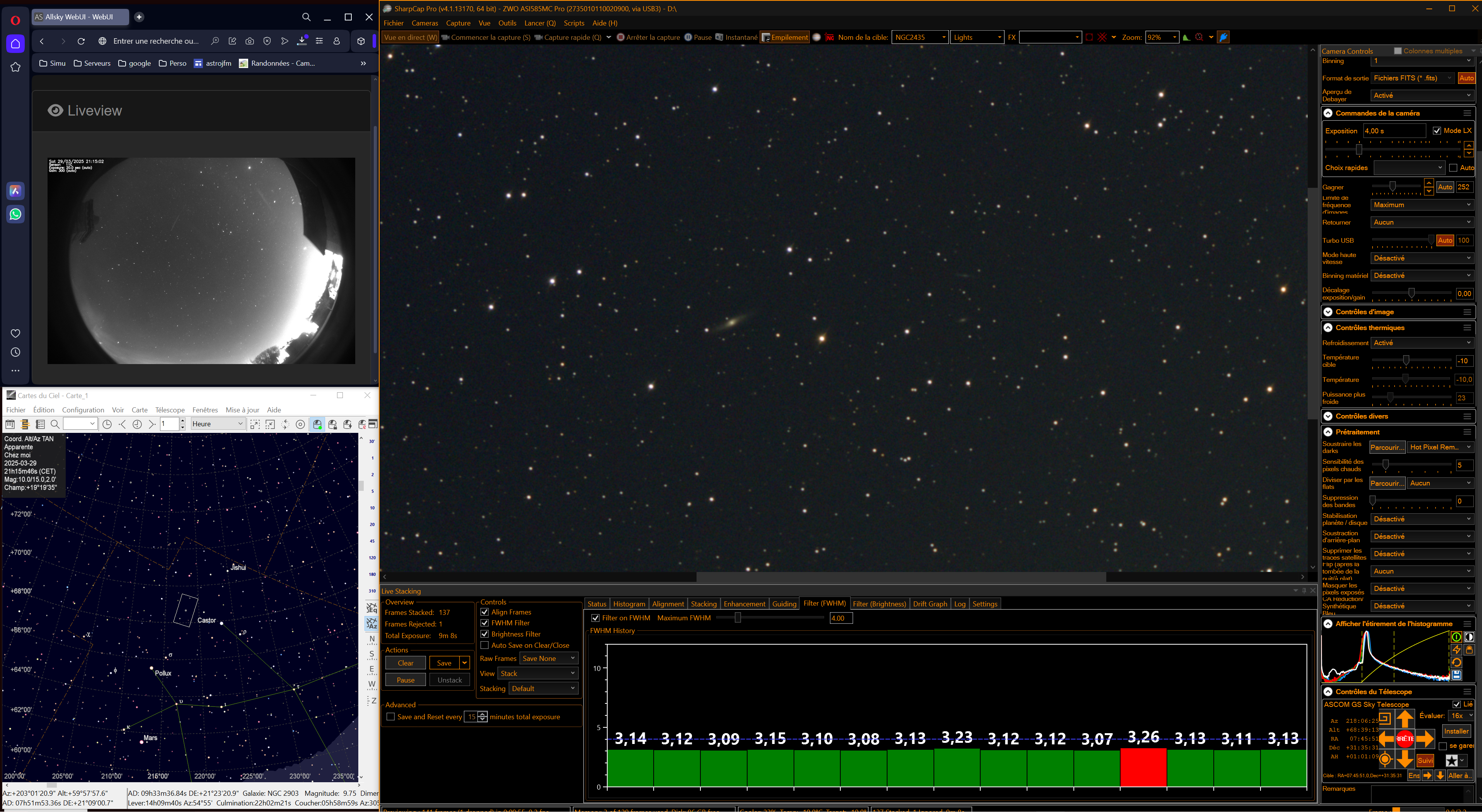This screenshot has height=812, width=1482.
Task: Click the Installer button in telescope controls
Action: [1456, 731]
